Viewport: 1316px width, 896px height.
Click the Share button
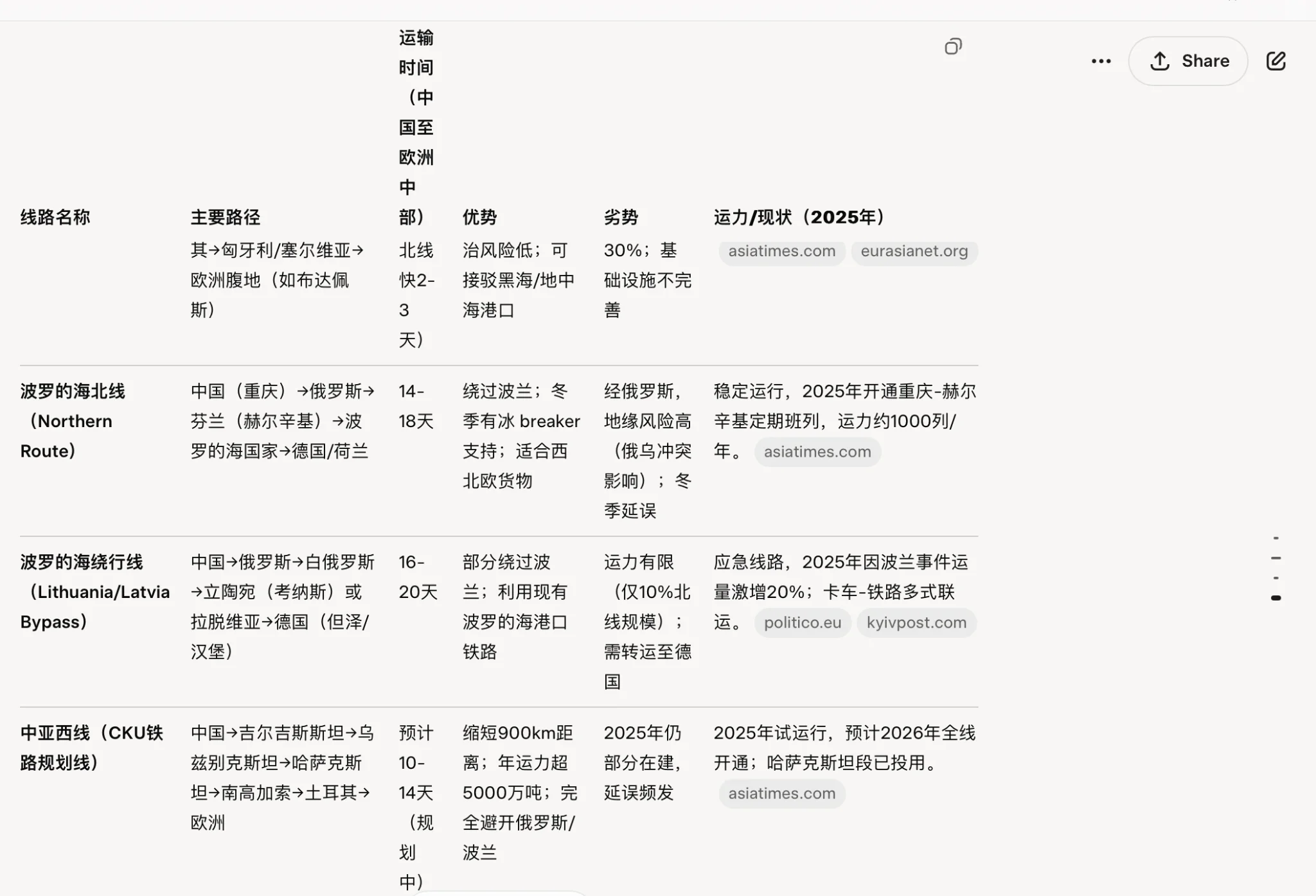click(1188, 61)
